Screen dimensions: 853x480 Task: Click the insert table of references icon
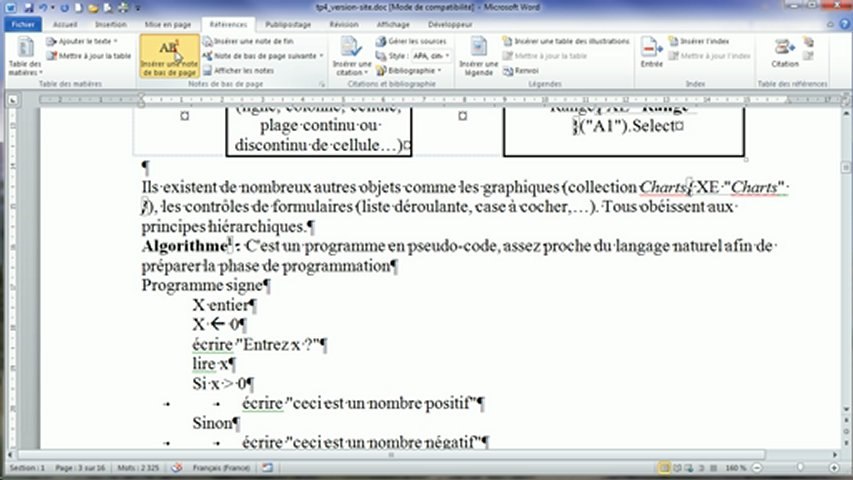808,42
